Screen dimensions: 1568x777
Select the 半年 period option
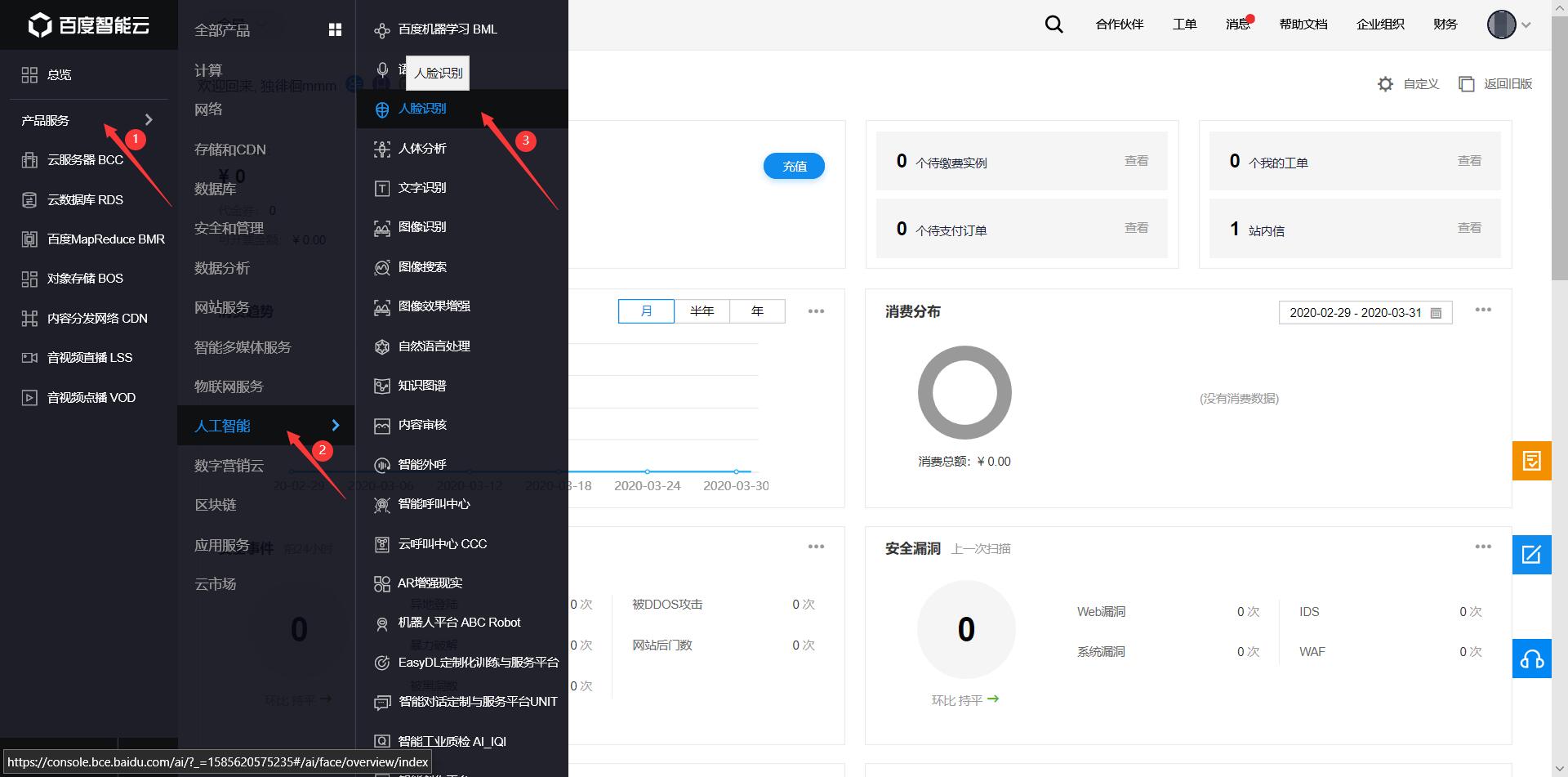coord(702,311)
